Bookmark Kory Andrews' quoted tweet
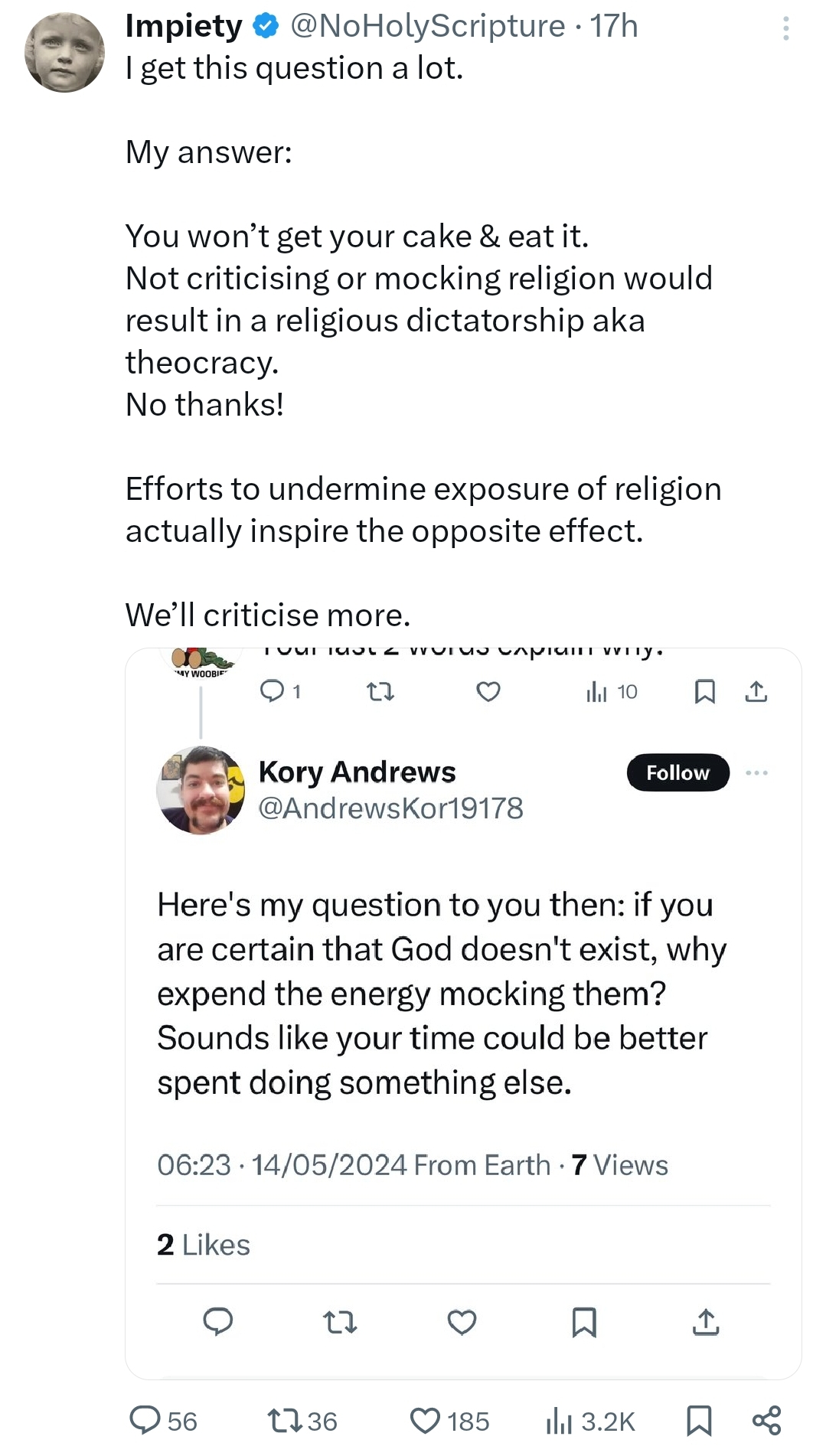Viewport: 826px width, 1456px height. point(584,1322)
